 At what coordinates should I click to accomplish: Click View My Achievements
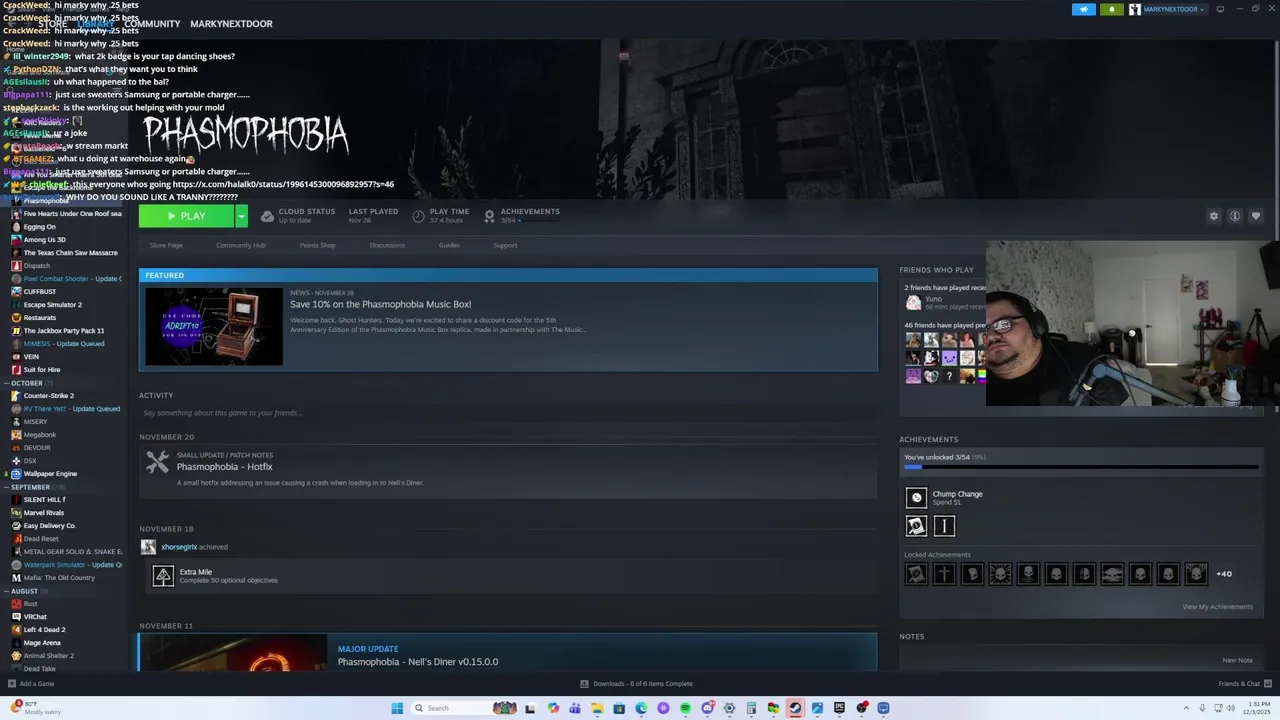tap(1217, 607)
